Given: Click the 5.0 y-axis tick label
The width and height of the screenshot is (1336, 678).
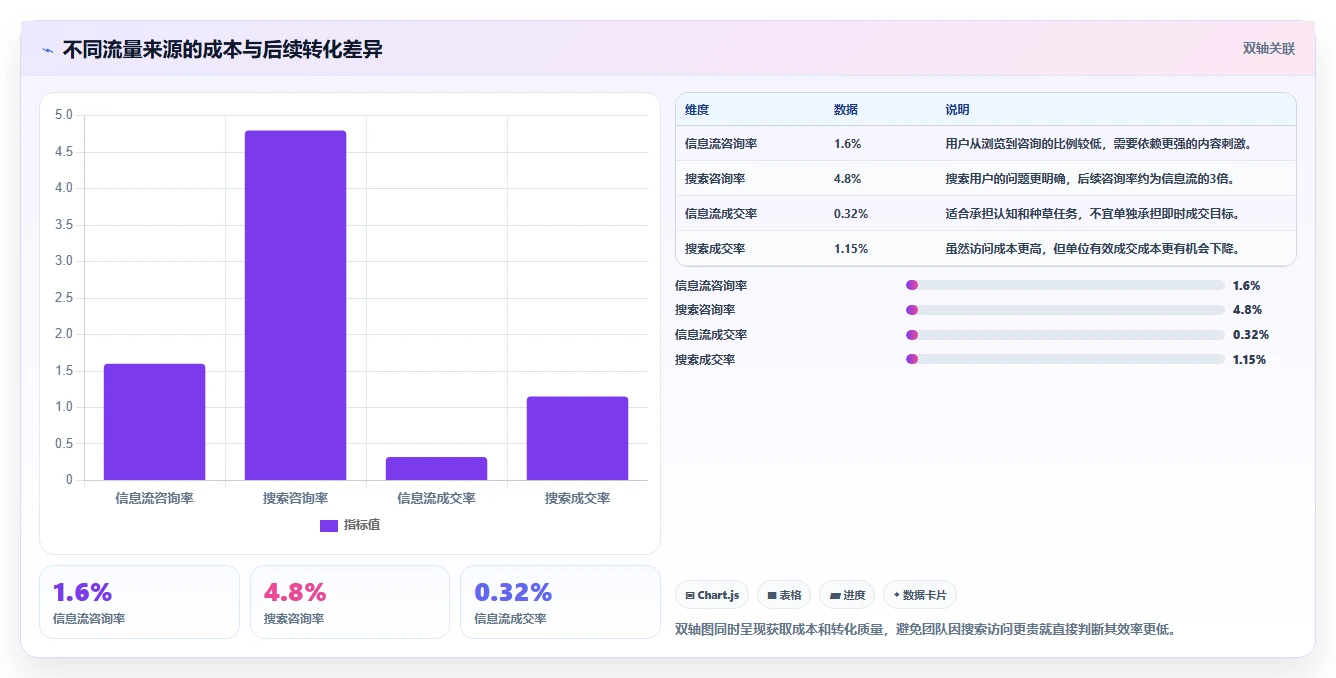Looking at the screenshot, I should click(64, 115).
